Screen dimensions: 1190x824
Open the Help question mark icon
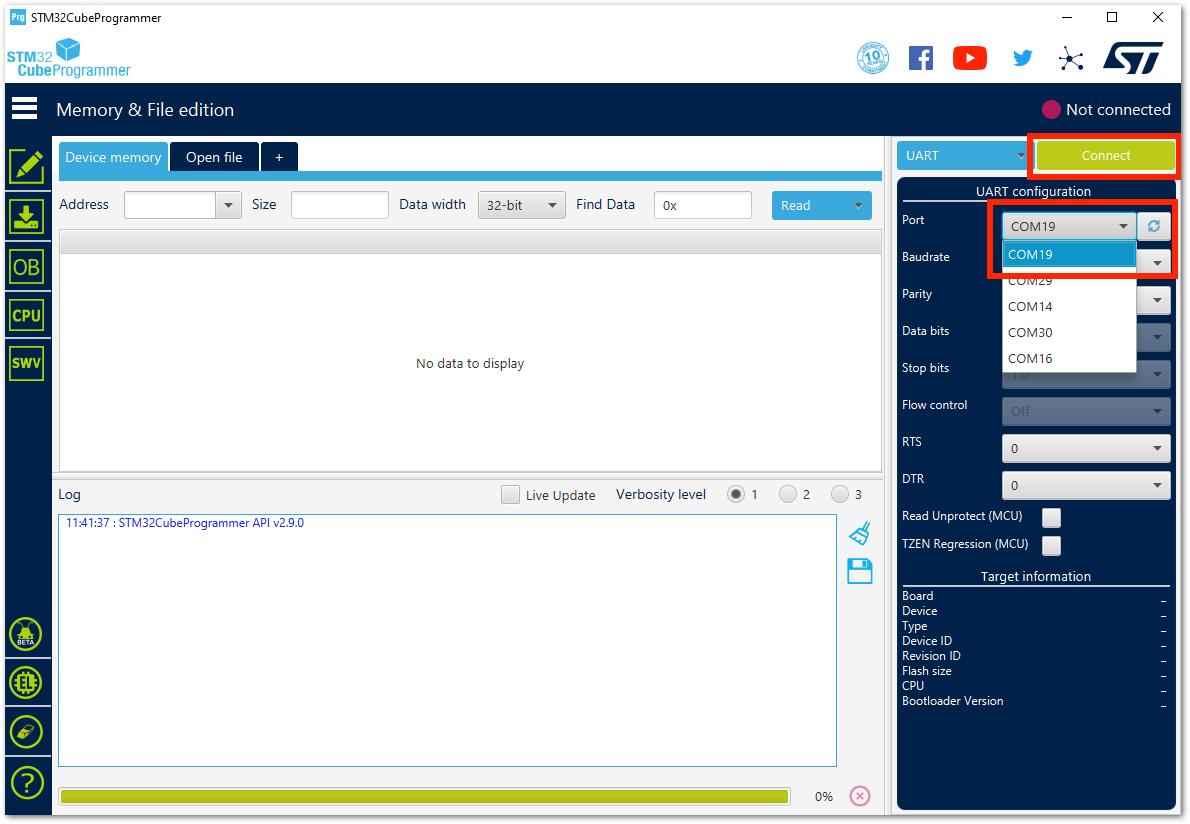[x=27, y=782]
